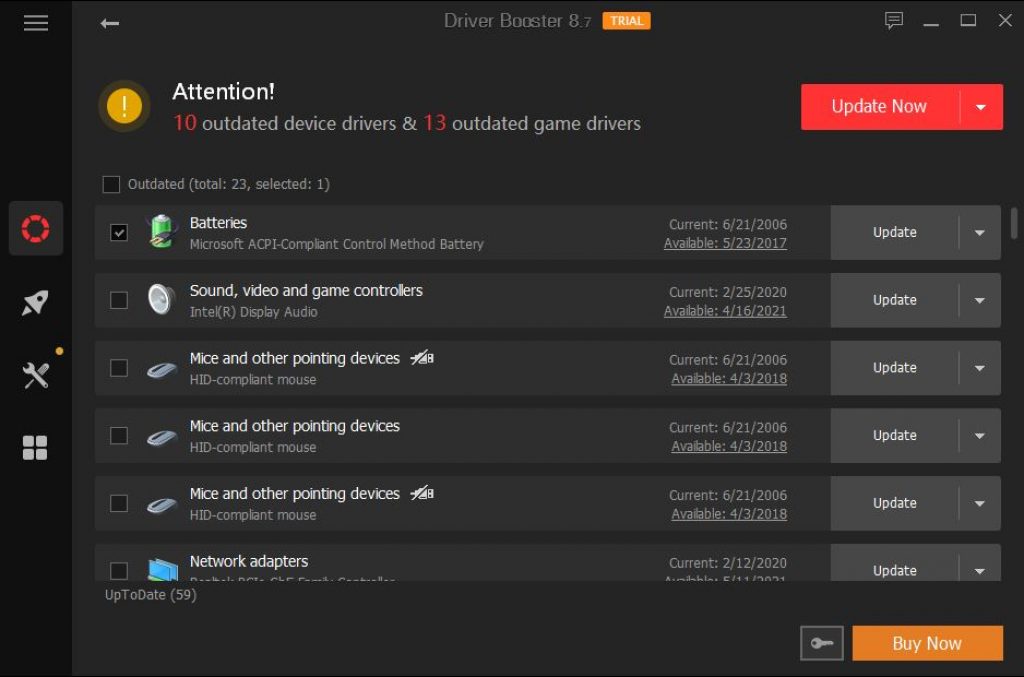Open the Action Center grid icon

[x=35, y=448]
